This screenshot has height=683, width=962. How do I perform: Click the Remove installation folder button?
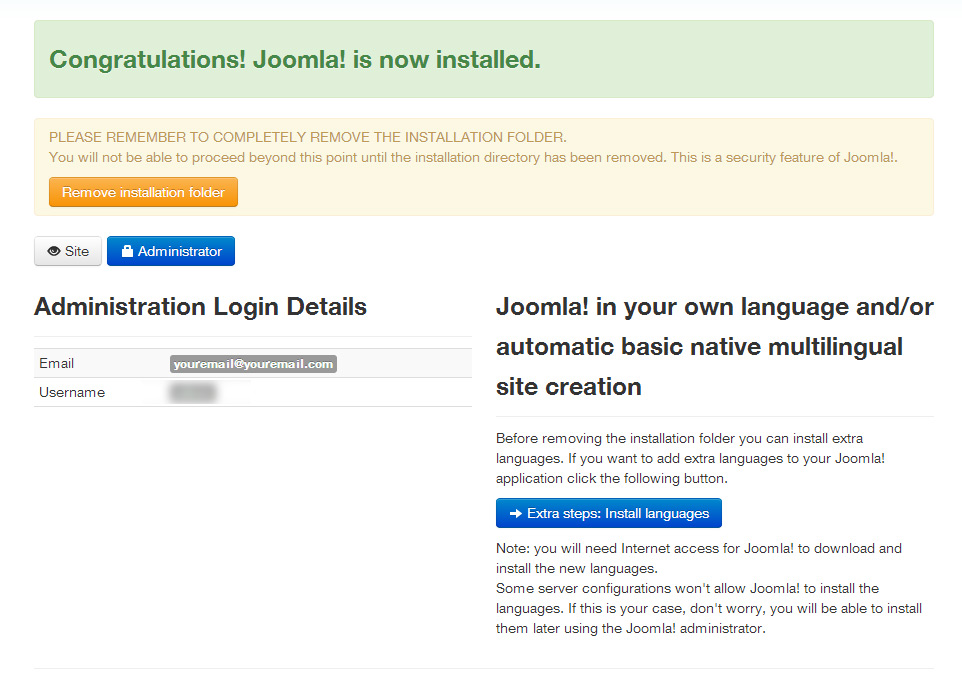[x=143, y=192]
